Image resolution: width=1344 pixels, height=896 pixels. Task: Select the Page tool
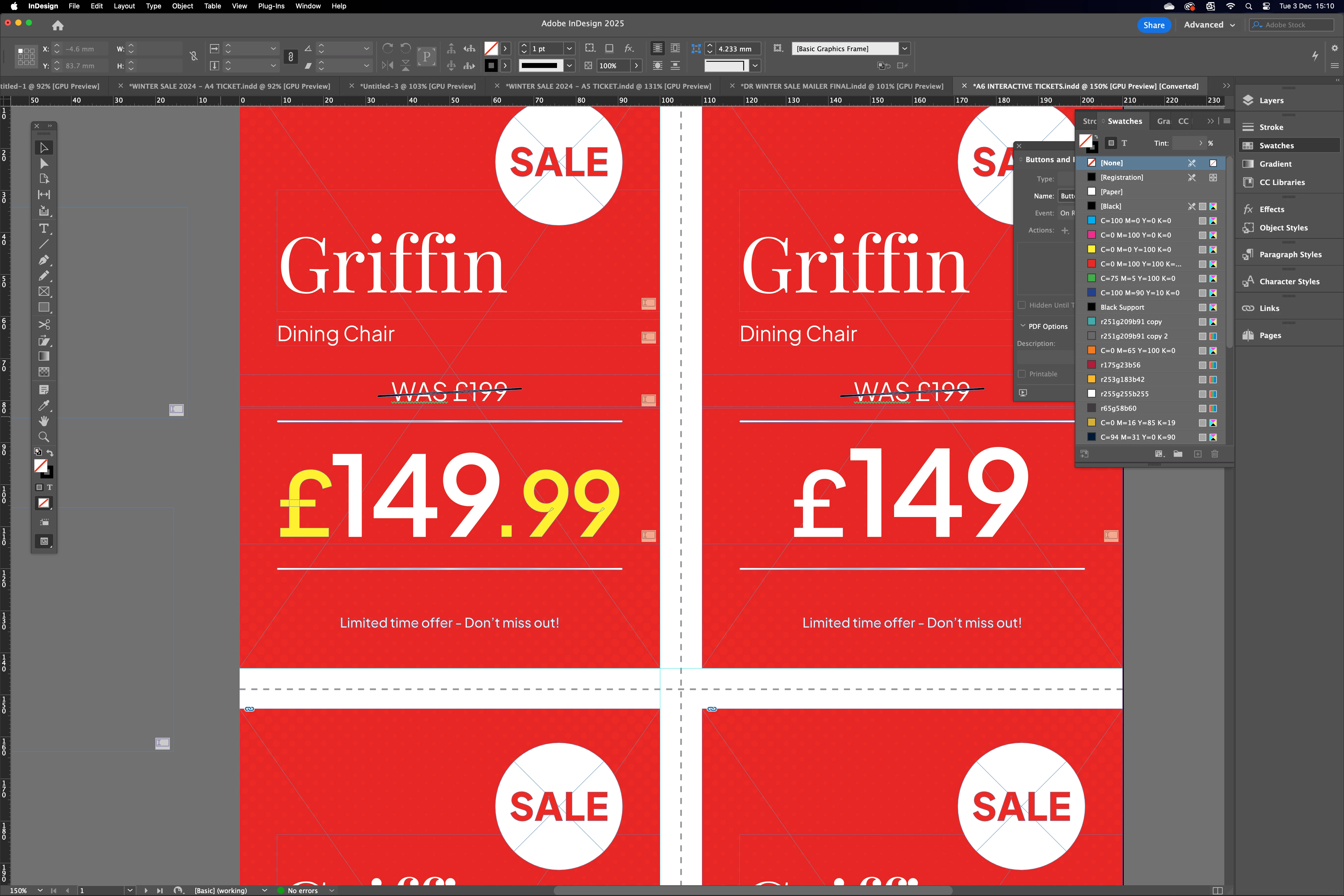coord(44,179)
